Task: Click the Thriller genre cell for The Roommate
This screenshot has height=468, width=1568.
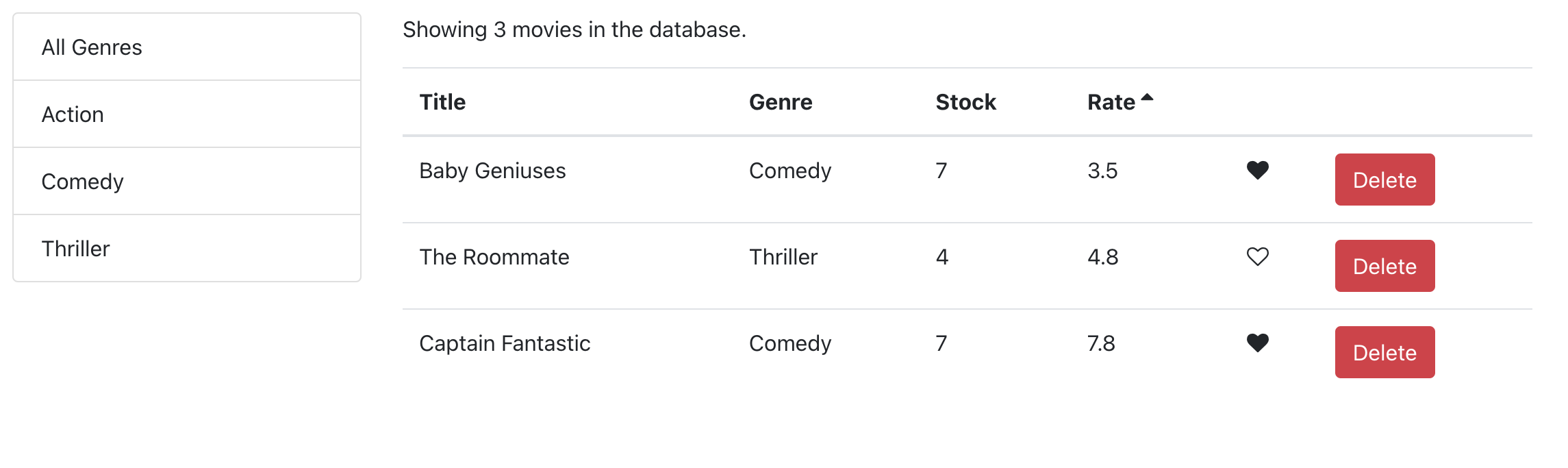Action: (x=783, y=257)
